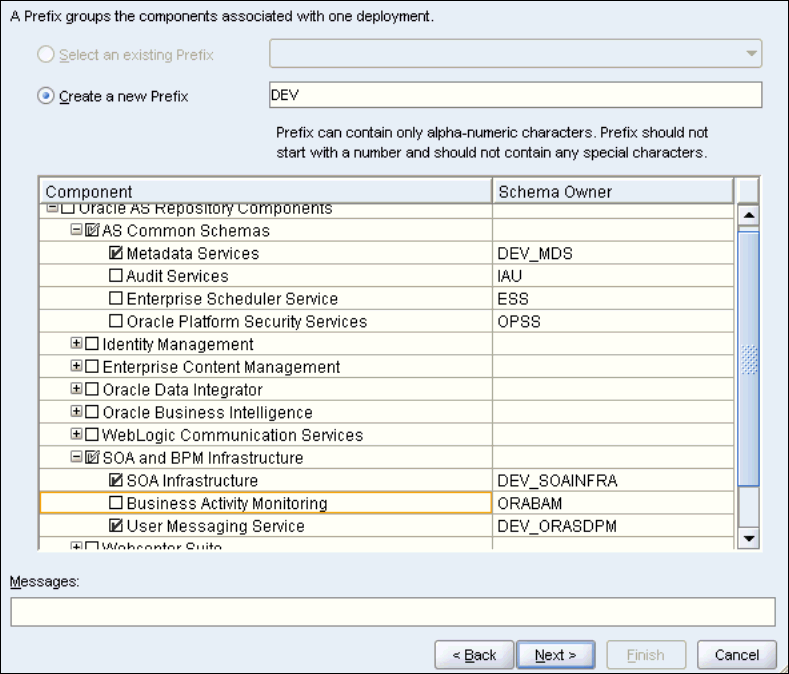Expand the Oracle Data Integrator node

click(x=76, y=390)
